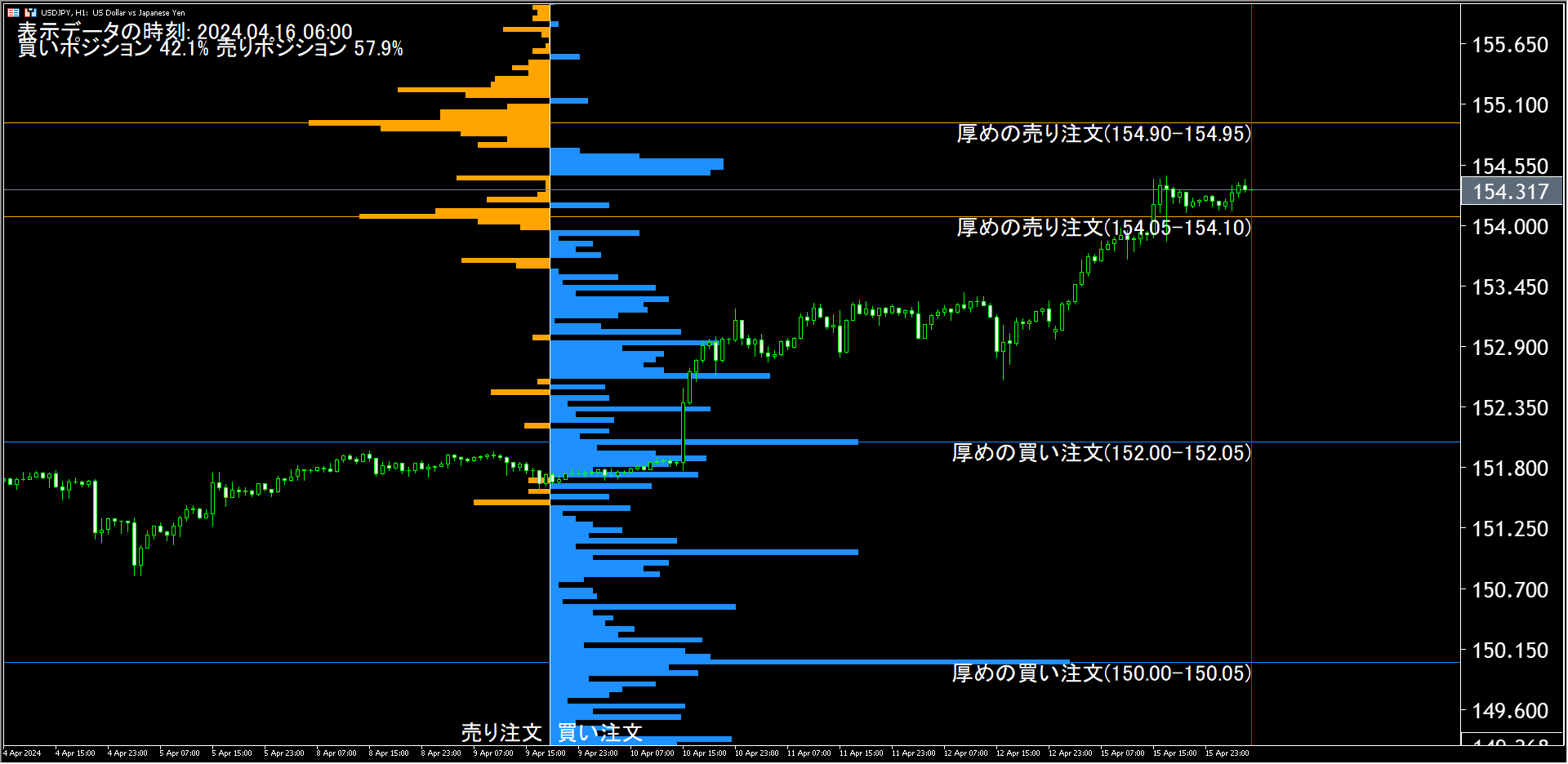Click the '10 Apr 23:00' time axis label

pyautogui.click(x=756, y=753)
